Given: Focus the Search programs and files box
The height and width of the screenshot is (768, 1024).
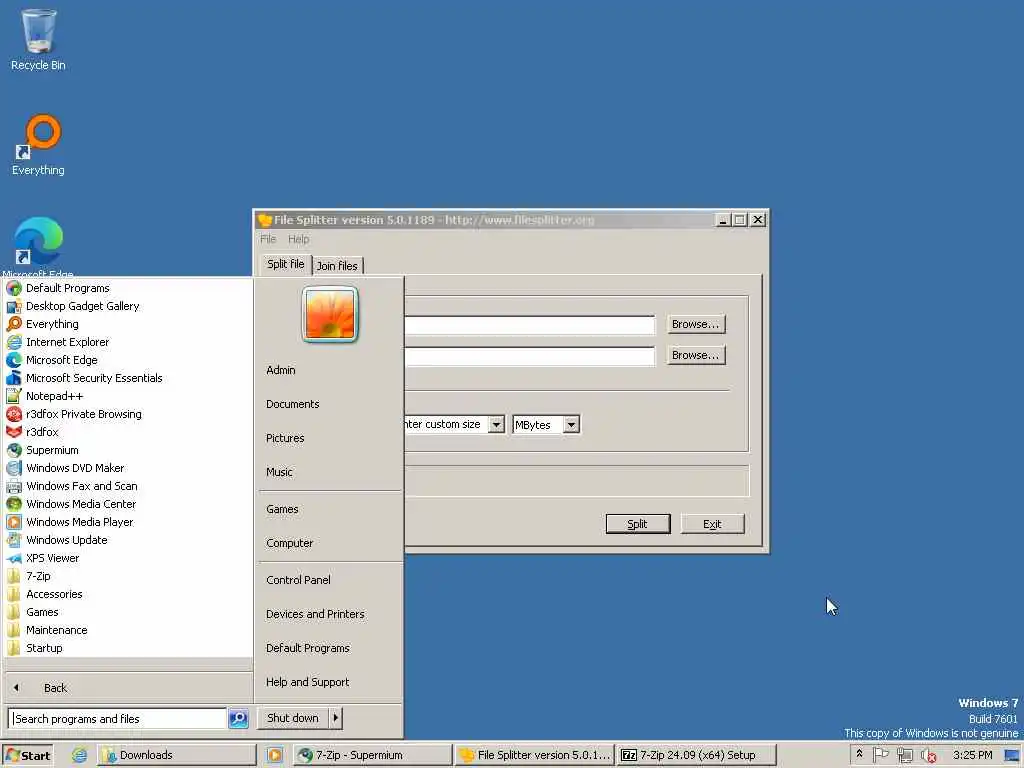Looking at the screenshot, I should 118,718.
